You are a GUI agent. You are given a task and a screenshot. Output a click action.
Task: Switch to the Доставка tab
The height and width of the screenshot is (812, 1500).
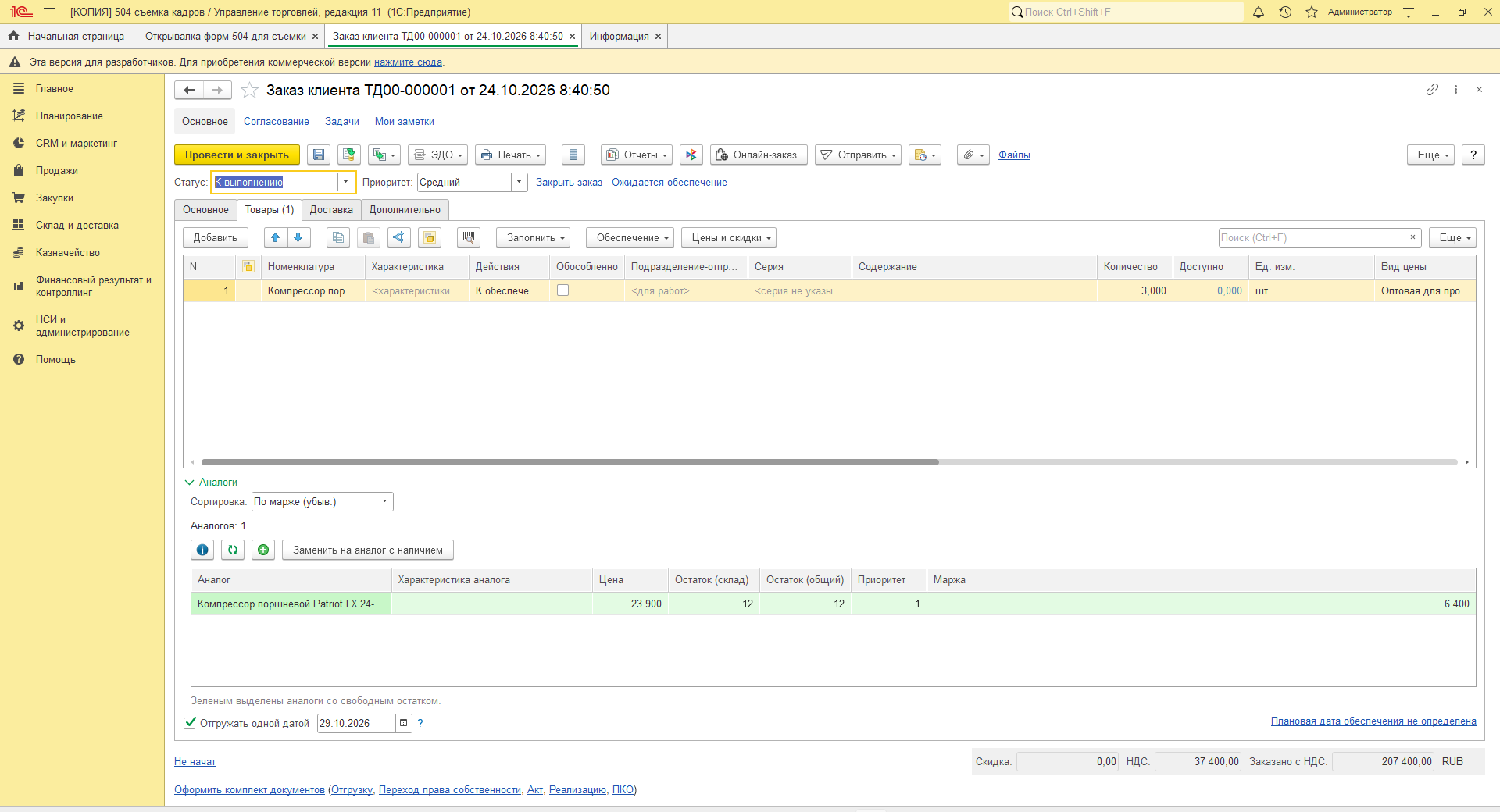click(331, 209)
